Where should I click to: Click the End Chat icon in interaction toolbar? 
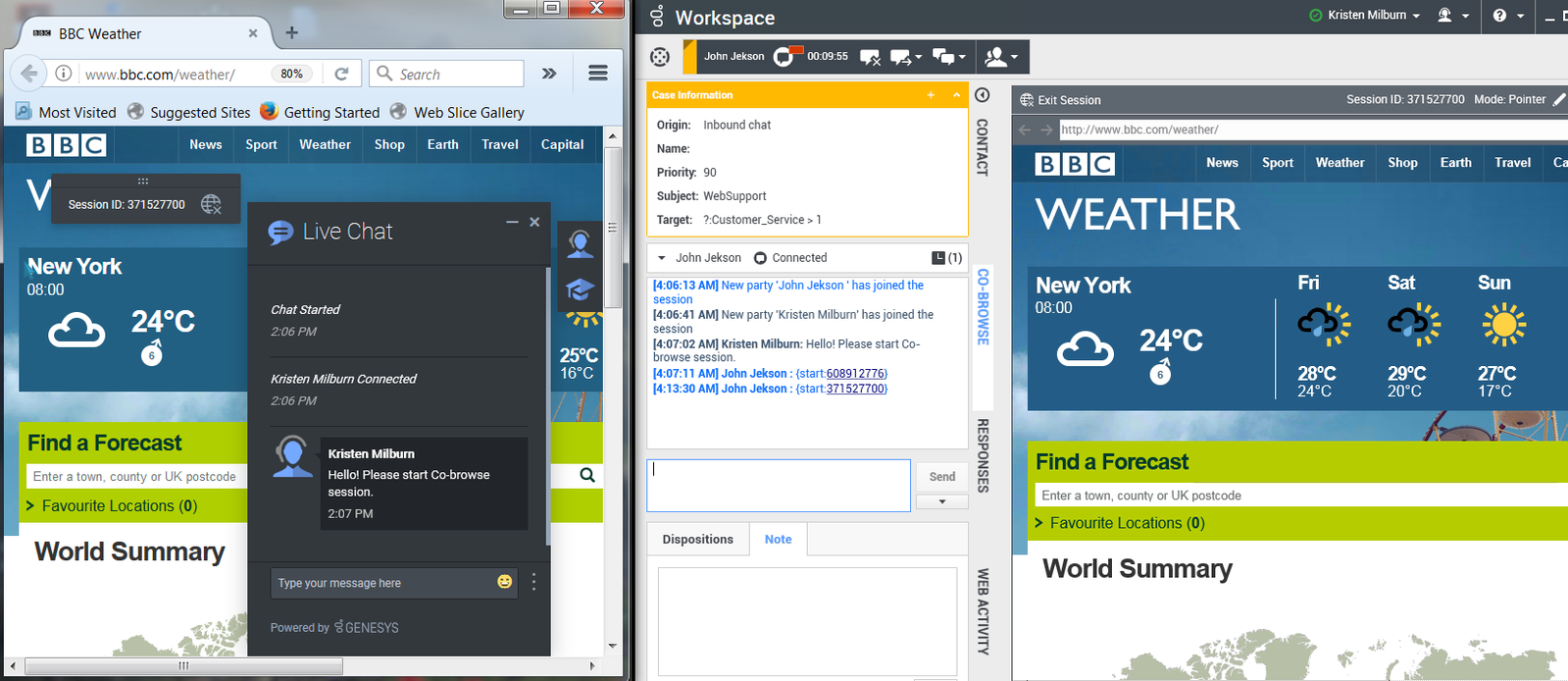(x=870, y=57)
